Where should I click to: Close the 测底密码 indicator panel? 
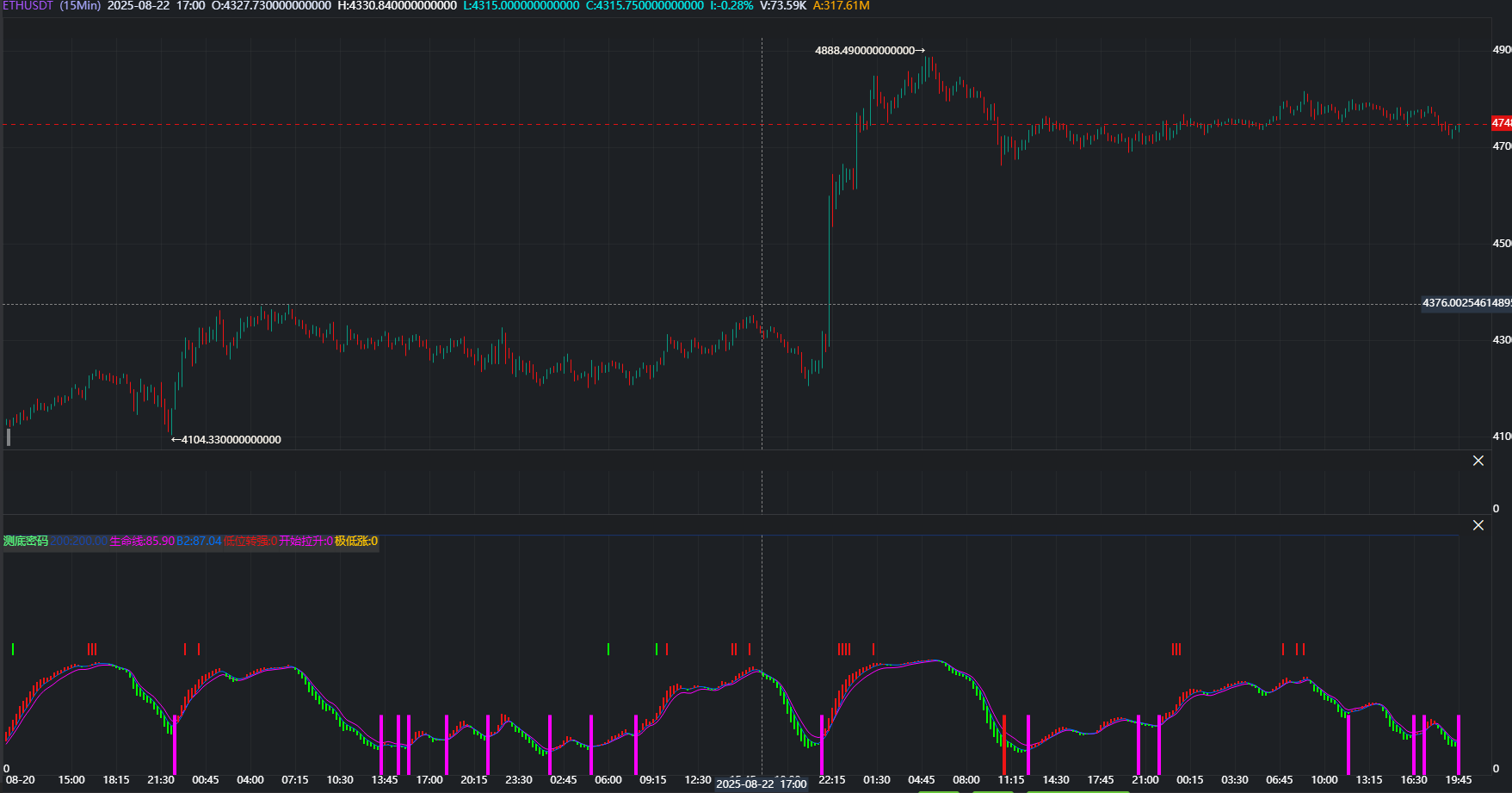click(1478, 525)
